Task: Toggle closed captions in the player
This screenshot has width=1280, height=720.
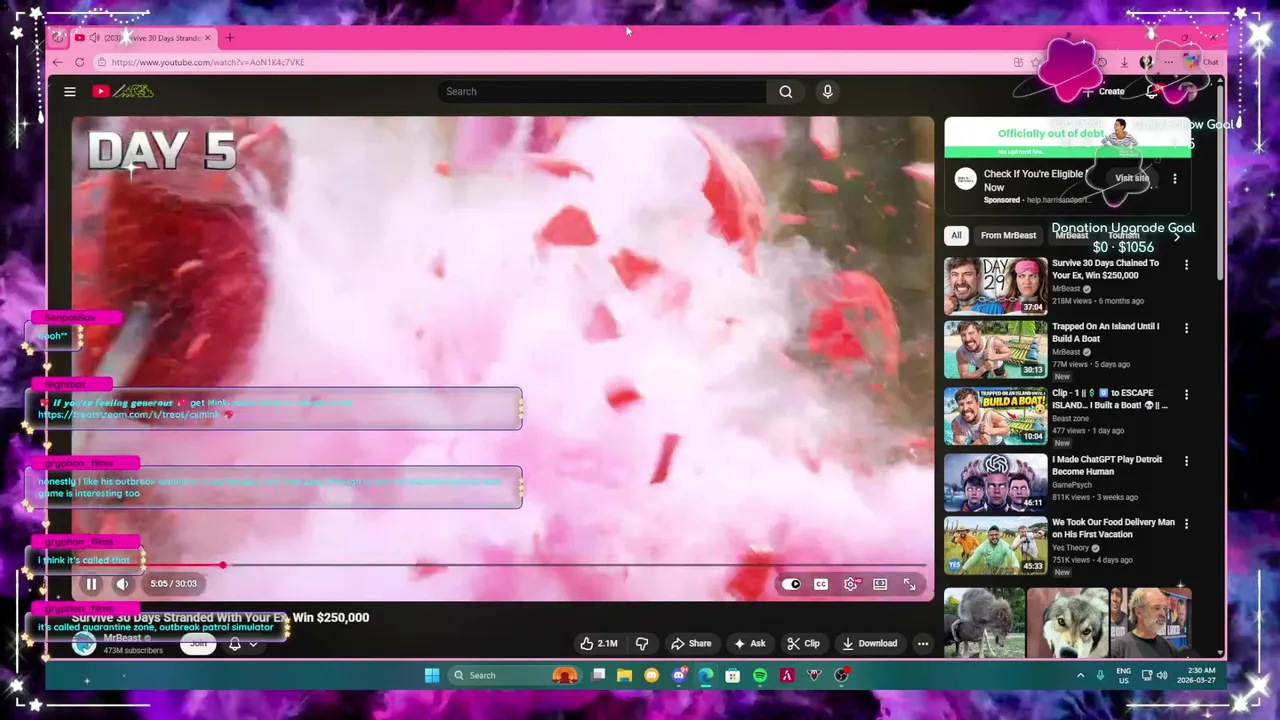Action: coord(821,584)
